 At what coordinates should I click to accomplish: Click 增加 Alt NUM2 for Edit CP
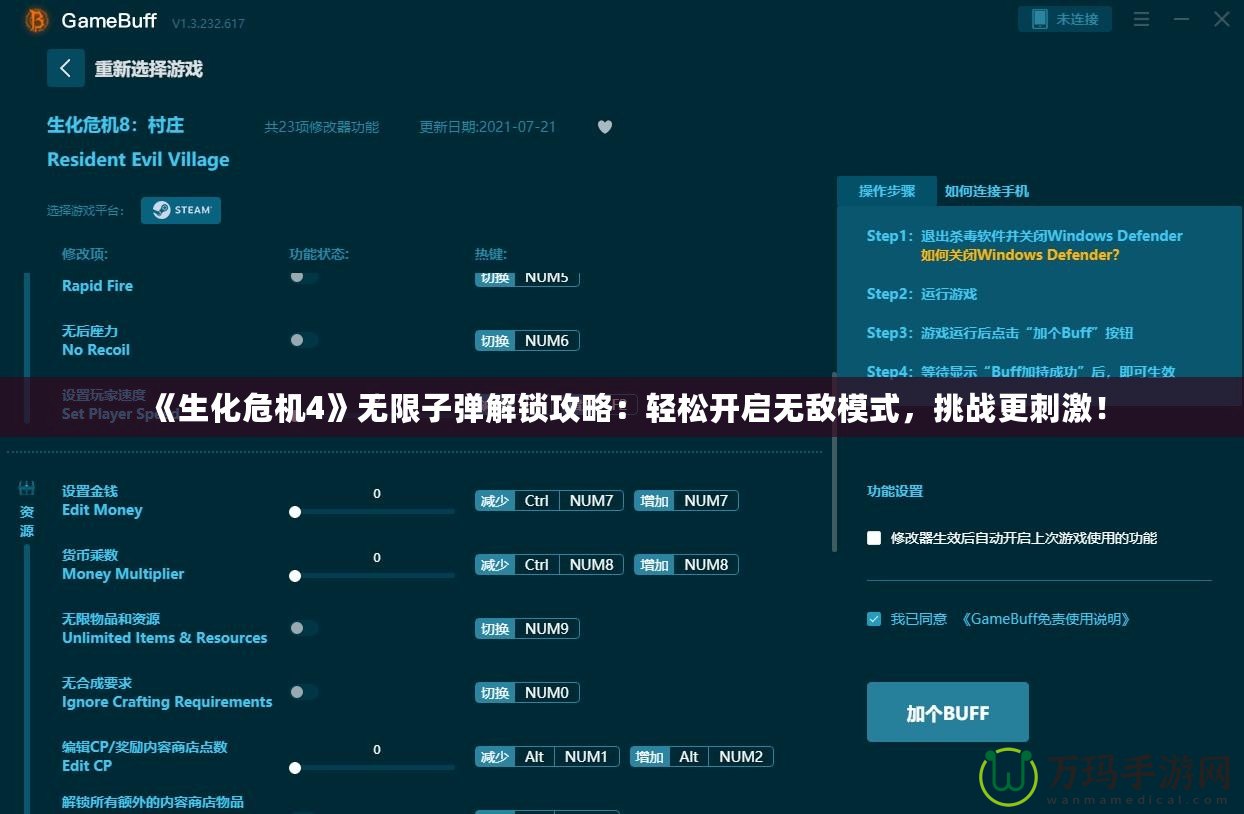click(x=702, y=757)
